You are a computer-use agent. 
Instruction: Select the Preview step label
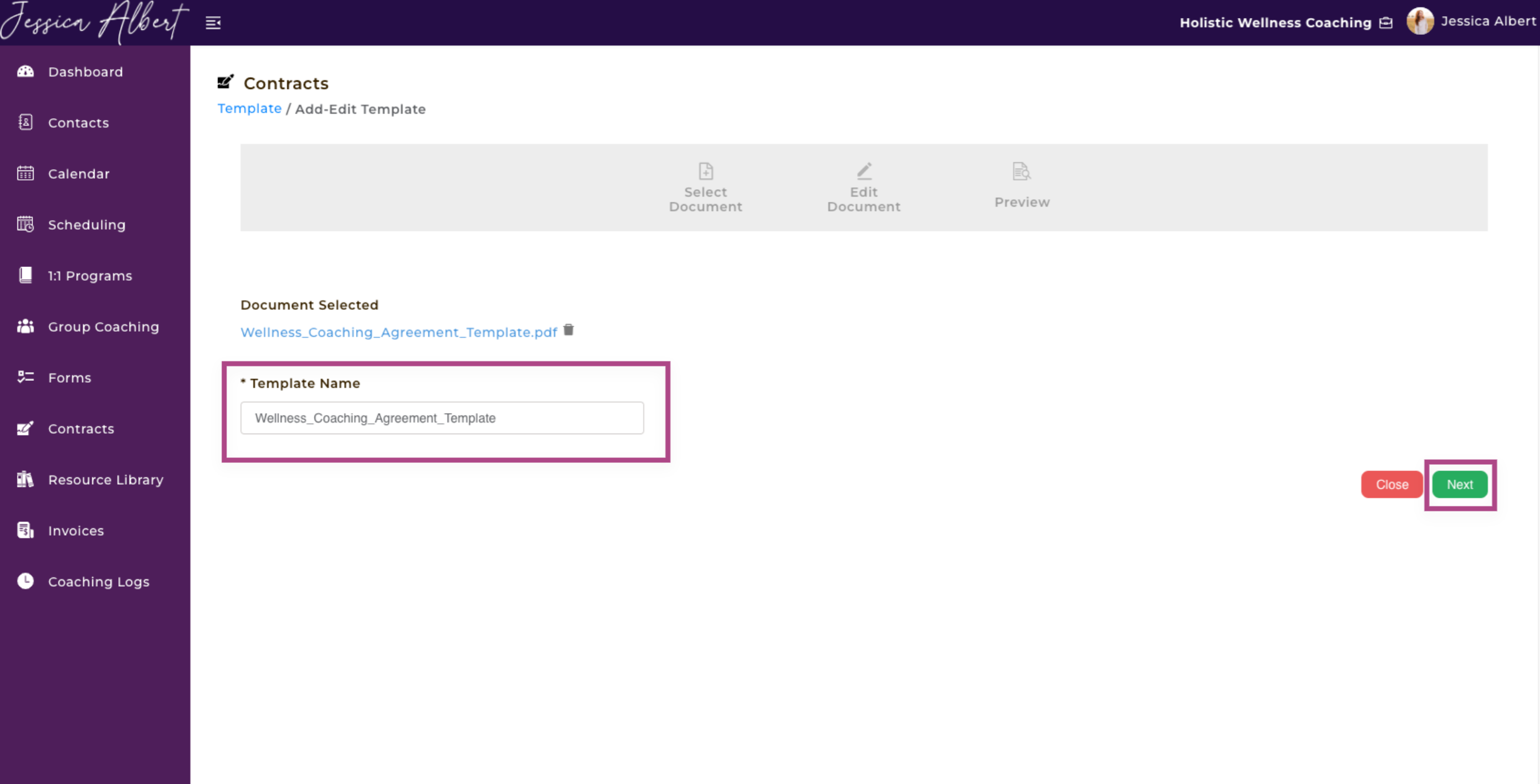pyautogui.click(x=1021, y=202)
